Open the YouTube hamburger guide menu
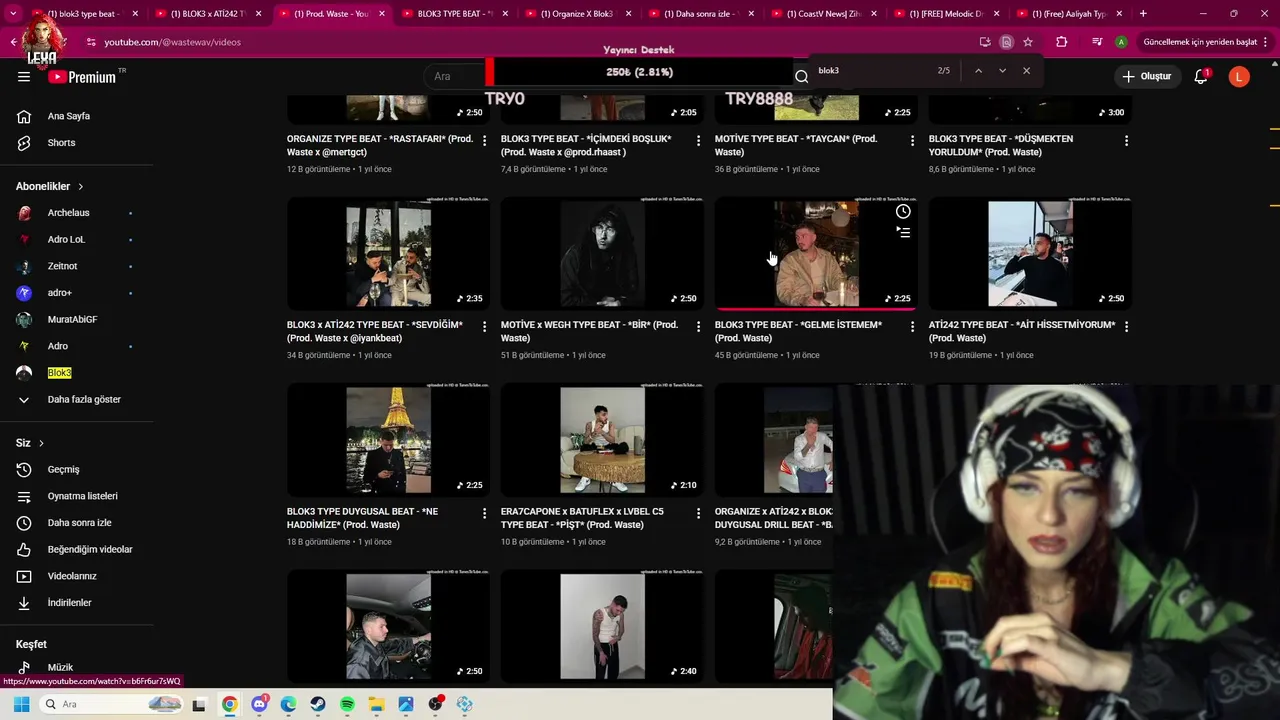This screenshot has width=1280, height=720. tap(24, 76)
